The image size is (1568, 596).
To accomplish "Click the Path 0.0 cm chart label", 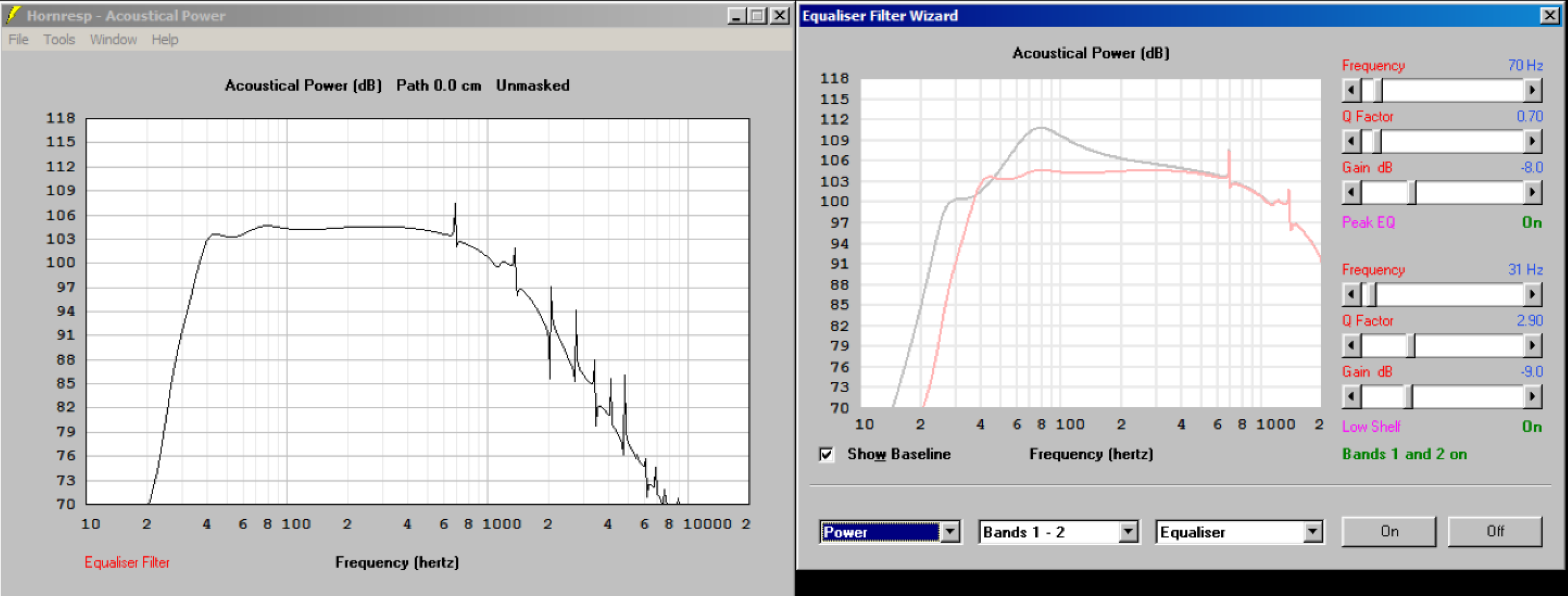I will tap(438, 86).
